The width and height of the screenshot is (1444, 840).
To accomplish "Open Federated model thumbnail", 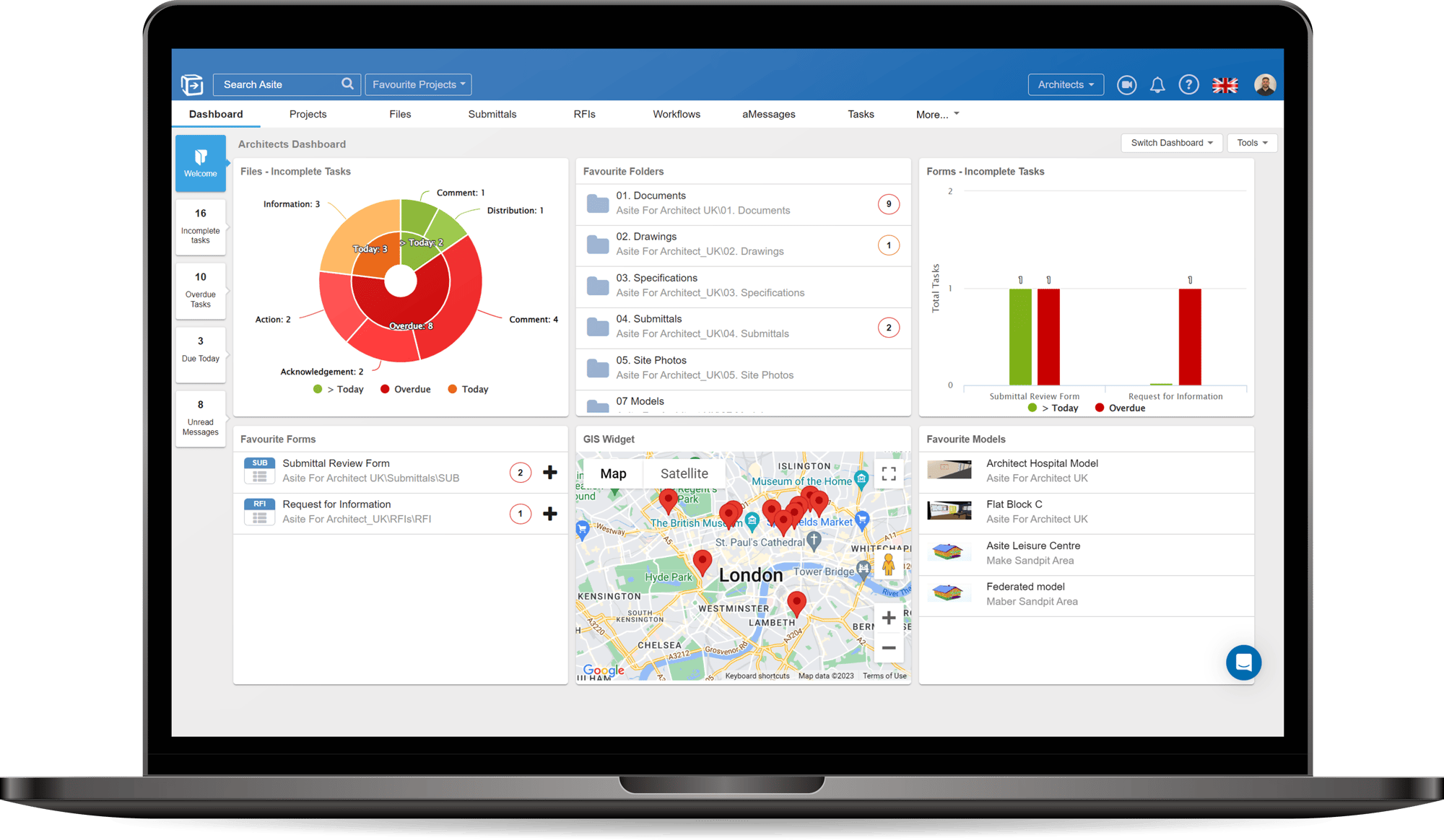I will [947, 593].
